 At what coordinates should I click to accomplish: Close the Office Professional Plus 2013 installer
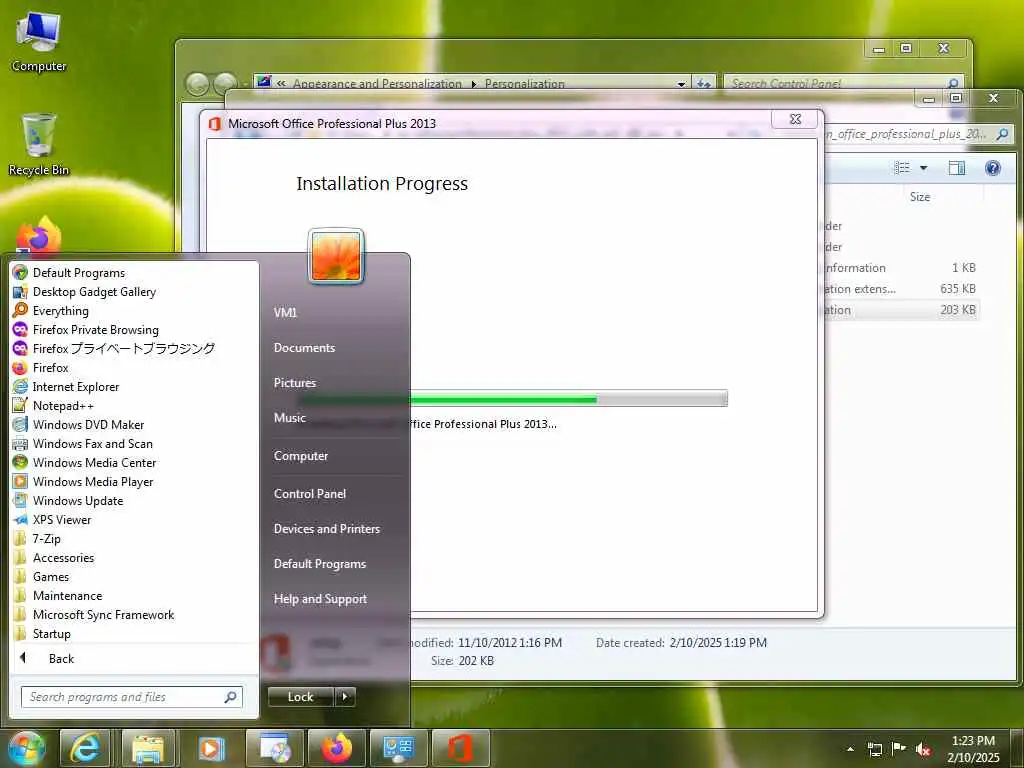click(x=795, y=120)
